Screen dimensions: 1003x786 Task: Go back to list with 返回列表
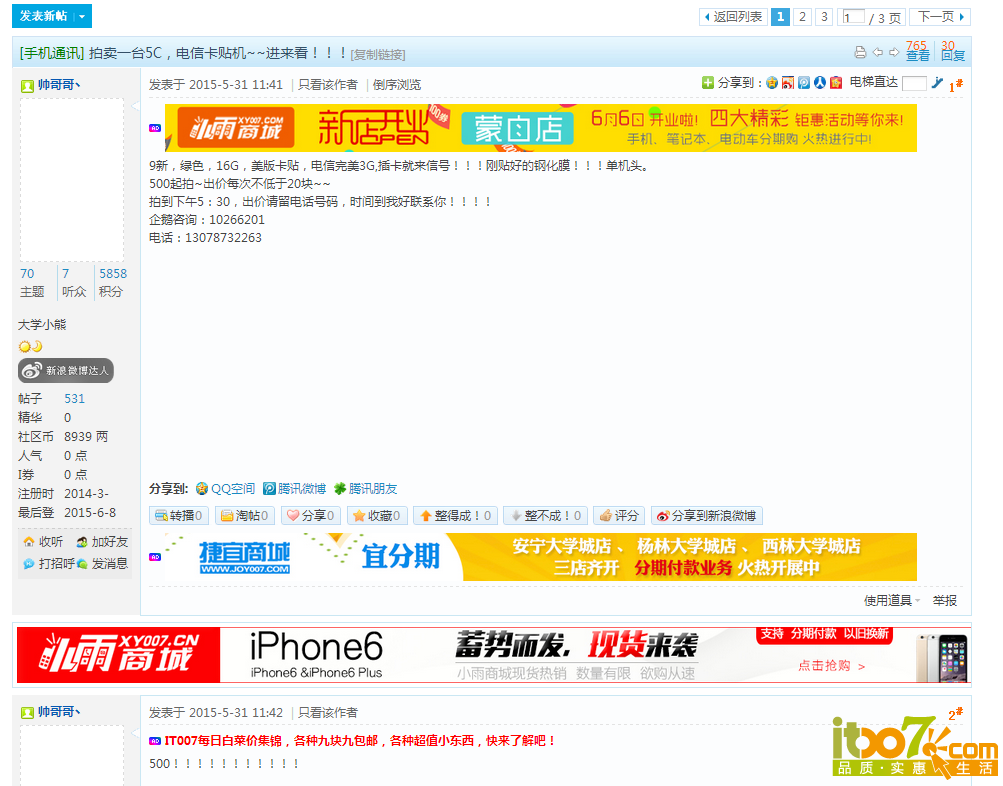[x=734, y=17]
